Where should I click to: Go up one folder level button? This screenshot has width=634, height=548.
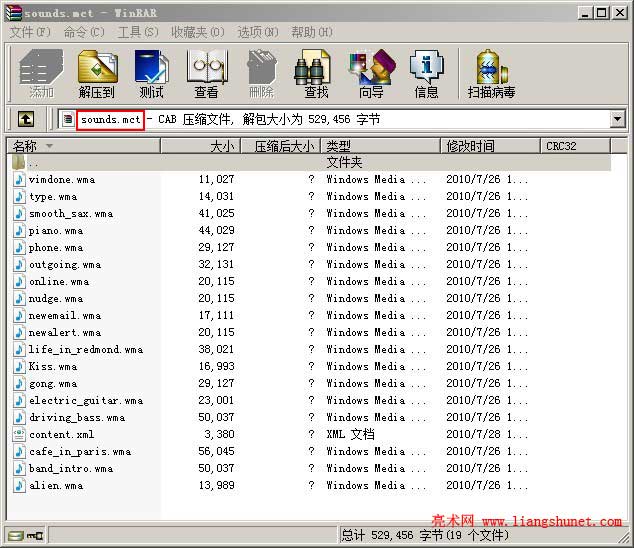pos(25,119)
